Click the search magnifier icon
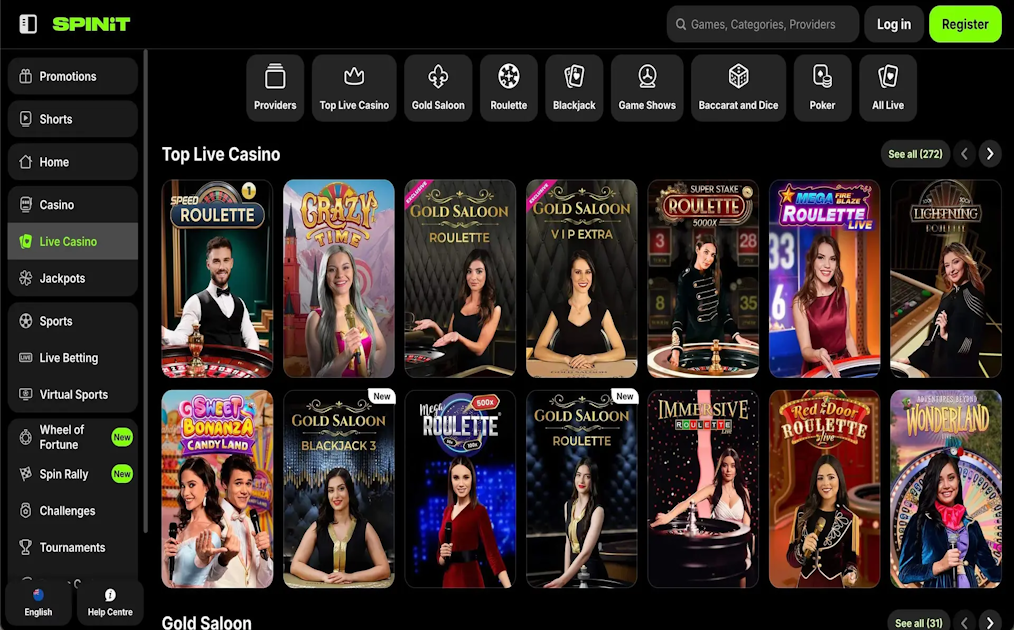This screenshot has width=1014, height=630. (680, 25)
